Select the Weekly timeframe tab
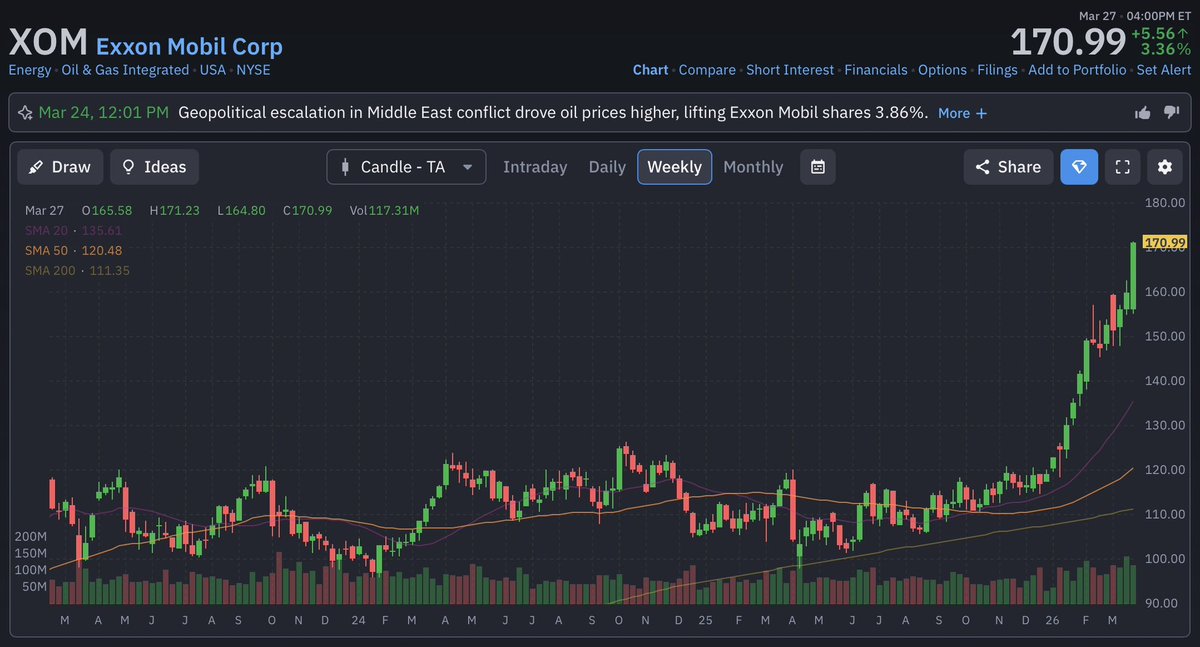 (x=675, y=167)
